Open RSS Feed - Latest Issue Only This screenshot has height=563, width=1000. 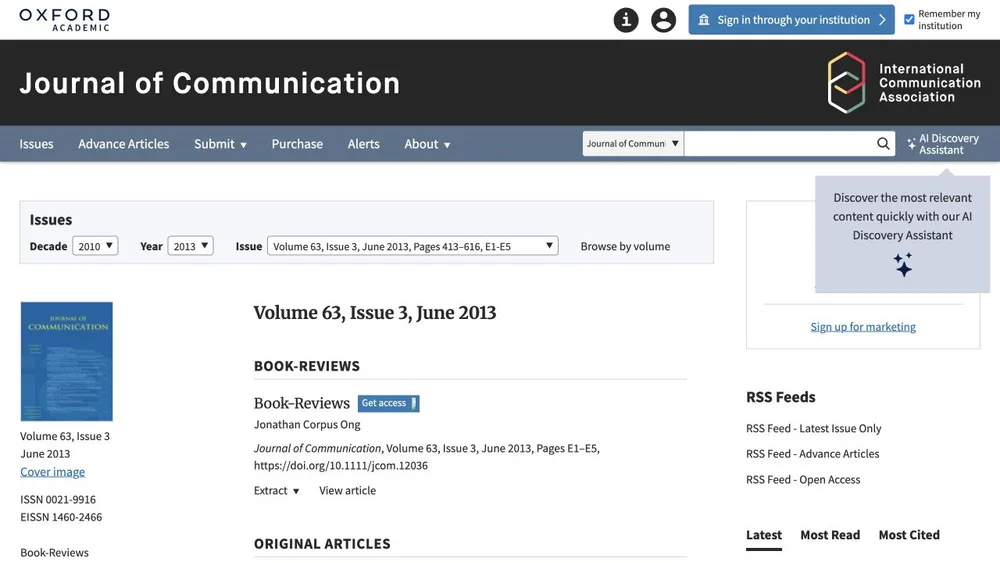813,428
